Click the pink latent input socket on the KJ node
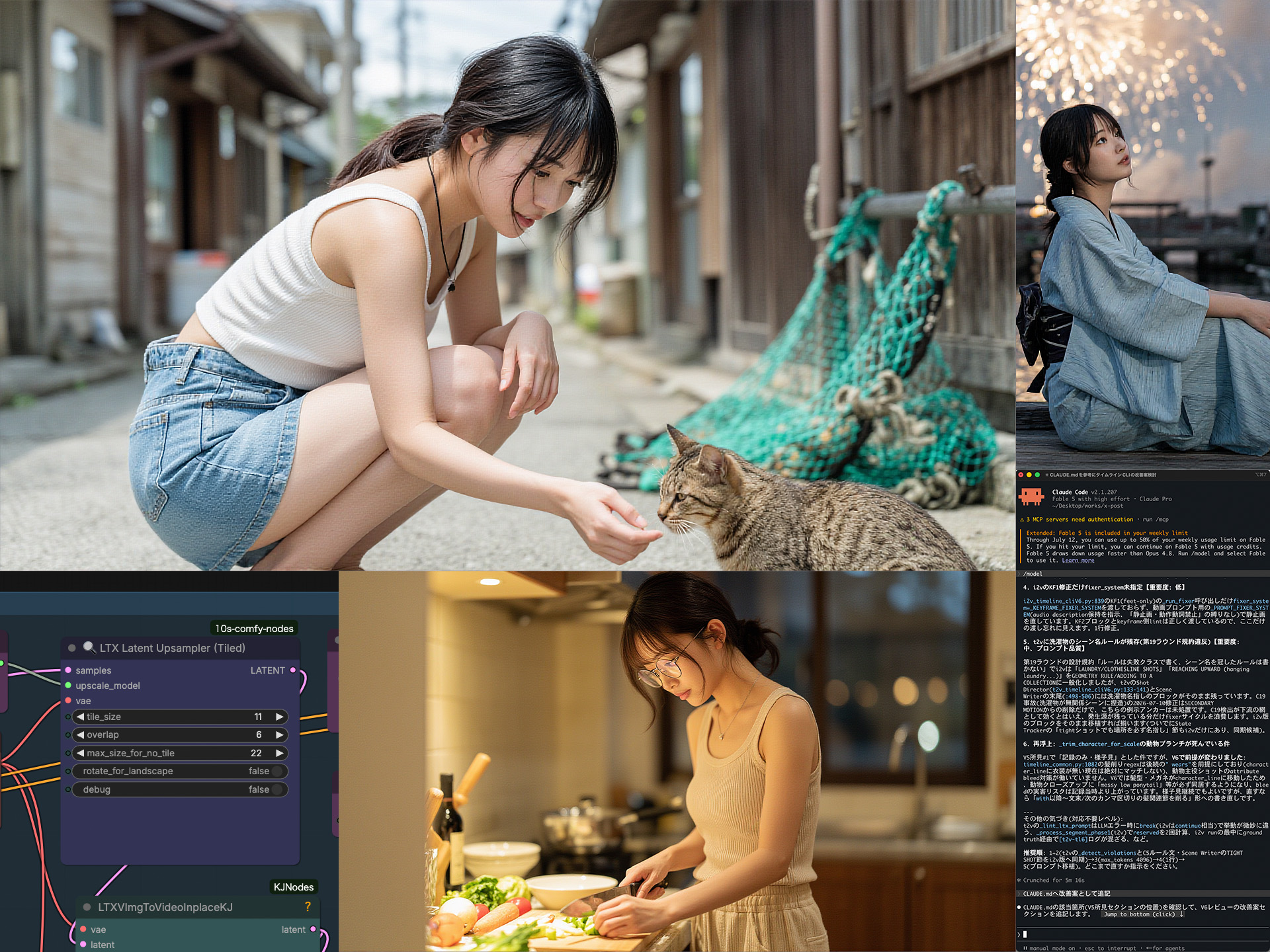Image resolution: width=1270 pixels, height=952 pixels. pyautogui.click(x=83, y=945)
